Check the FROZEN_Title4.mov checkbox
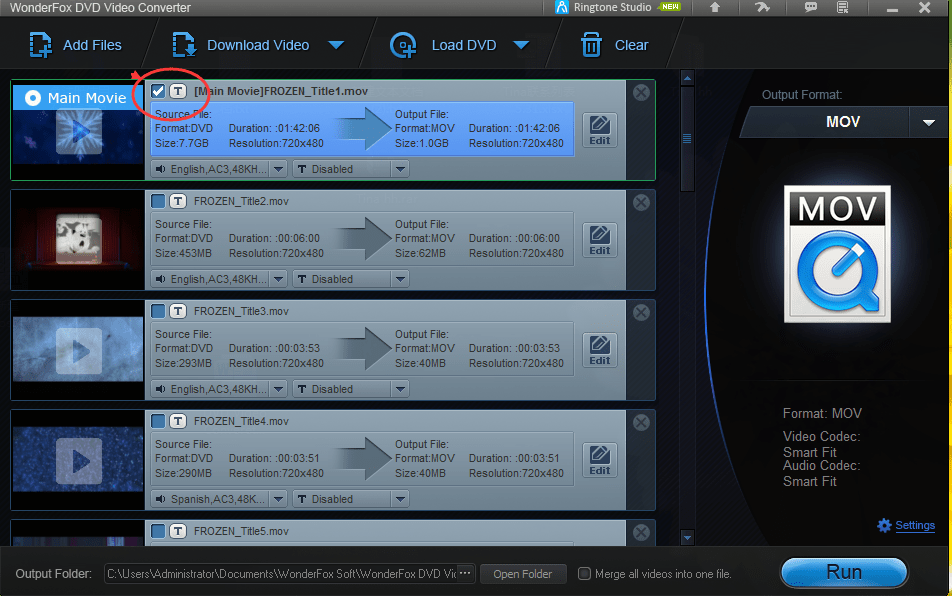 point(158,421)
